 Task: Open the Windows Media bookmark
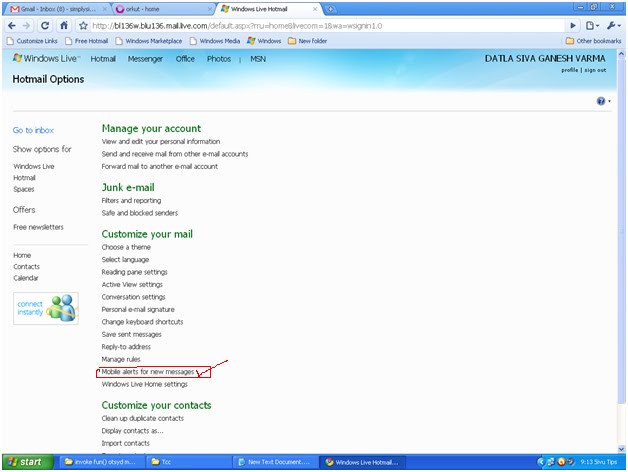pos(215,41)
